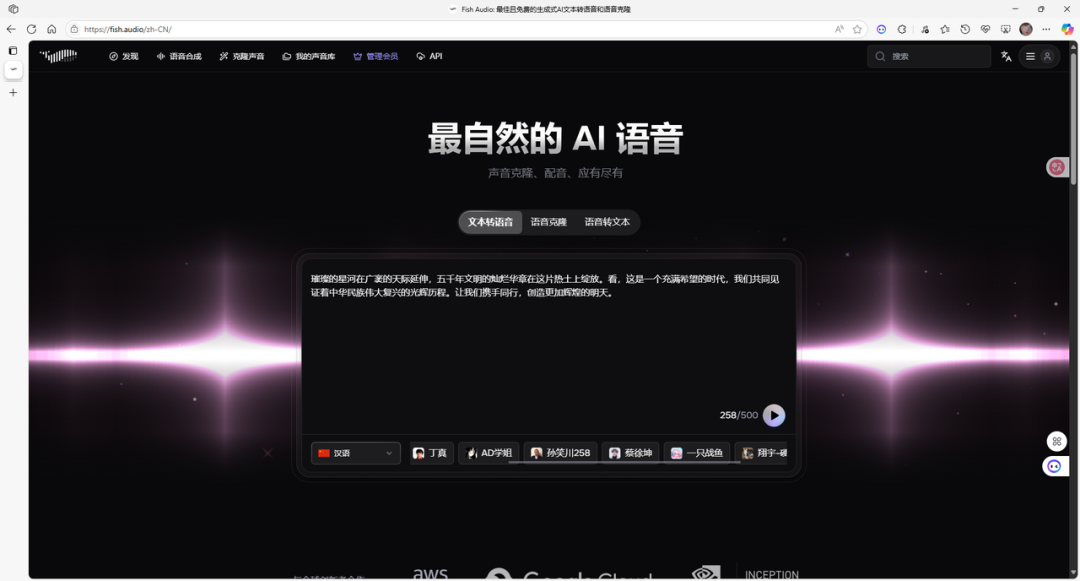
Task: Choose the 一只战鱼 voice
Action: pos(696,453)
